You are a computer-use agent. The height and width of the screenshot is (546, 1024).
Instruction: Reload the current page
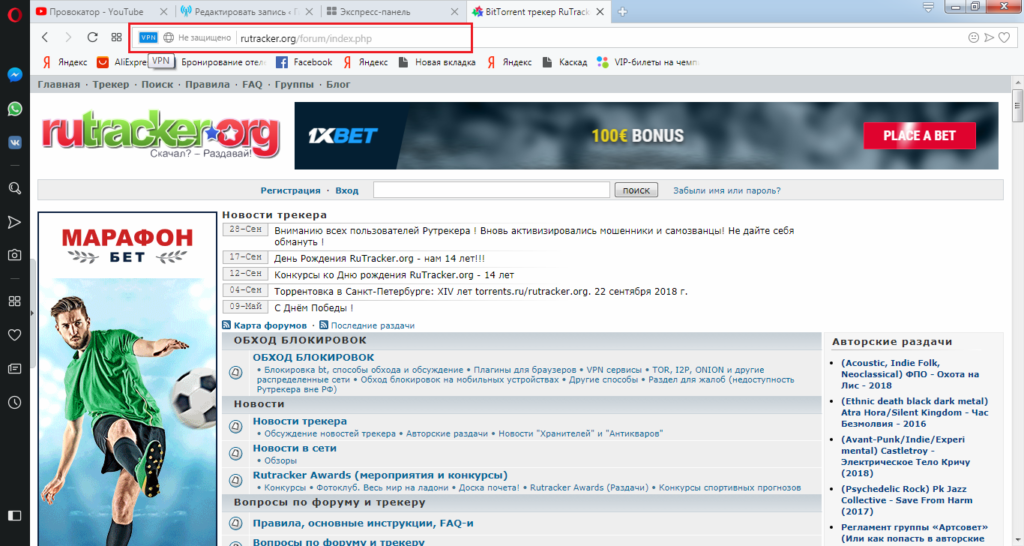[92, 37]
